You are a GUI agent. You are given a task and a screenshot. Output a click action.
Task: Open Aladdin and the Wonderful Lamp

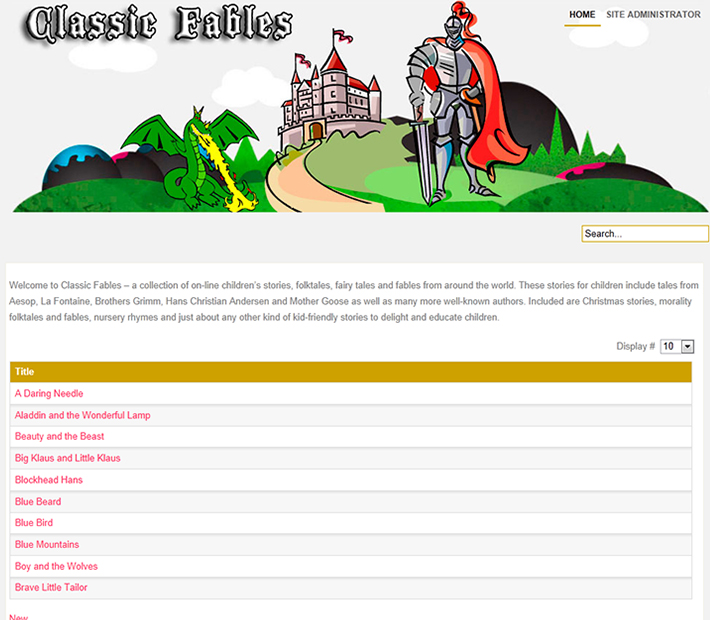pyautogui.click(x=82, y=415)
